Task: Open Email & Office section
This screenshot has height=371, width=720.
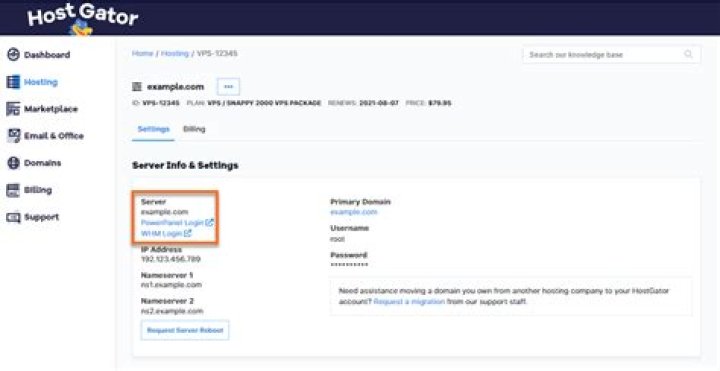Action: [x=54, y=136]
